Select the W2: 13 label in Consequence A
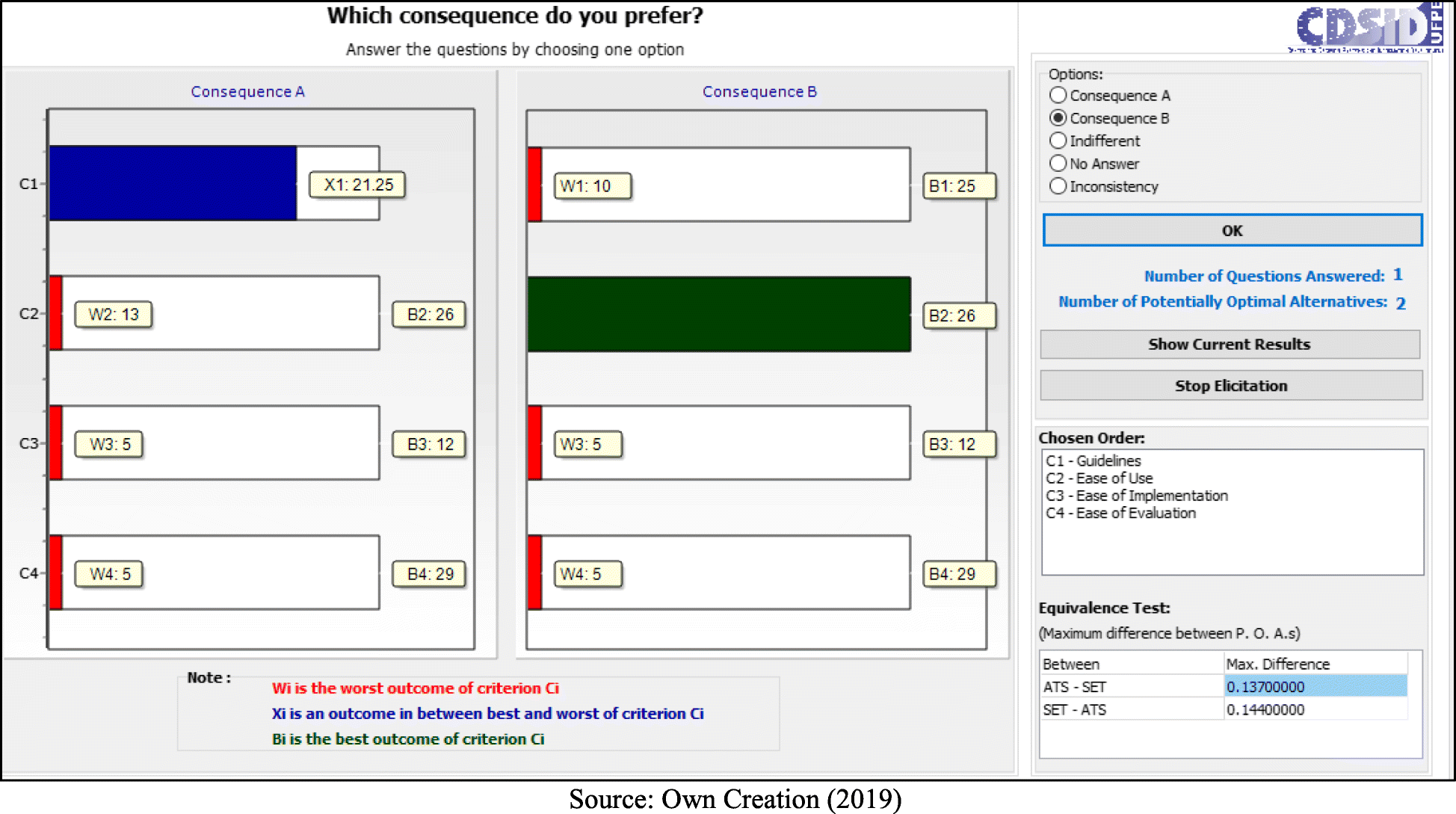 click(x=113, y=315)
